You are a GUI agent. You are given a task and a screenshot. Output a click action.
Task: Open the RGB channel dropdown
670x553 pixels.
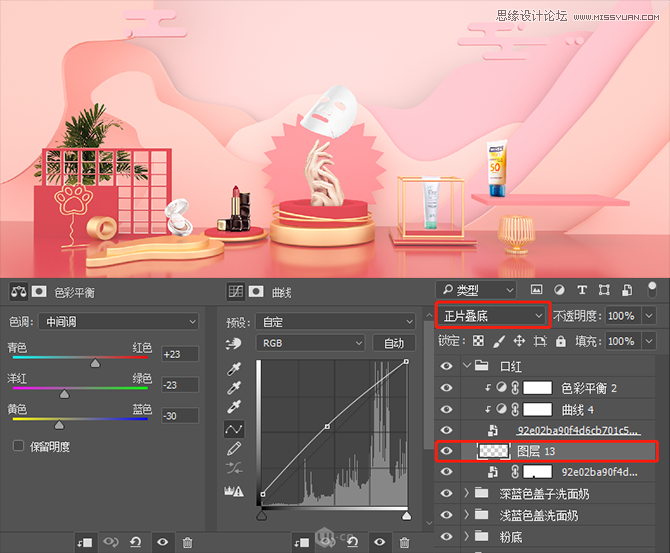310,343
